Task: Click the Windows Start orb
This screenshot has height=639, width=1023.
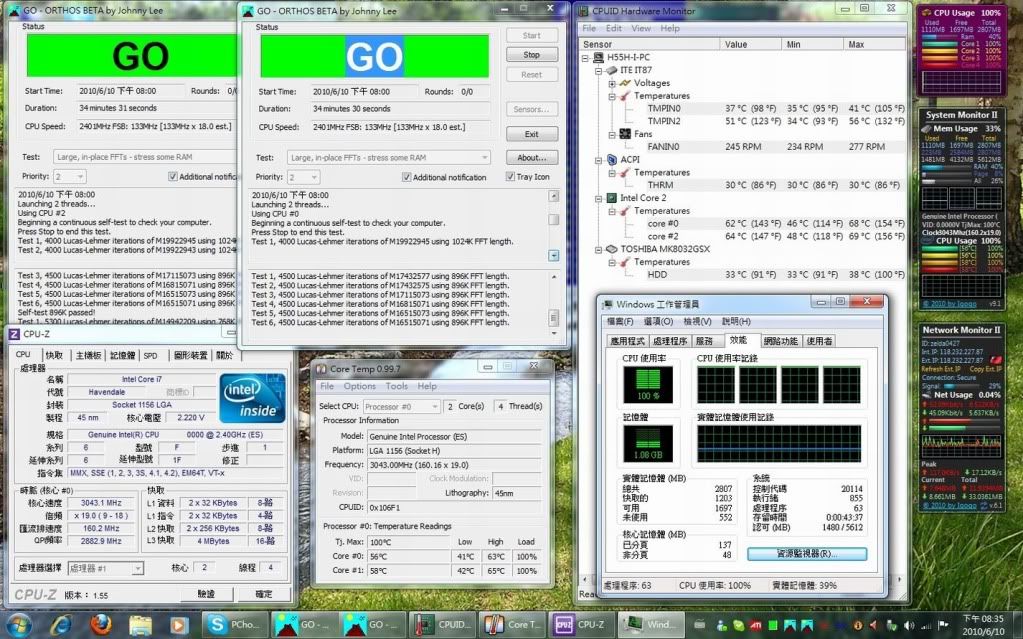Action: coord(18,625)
